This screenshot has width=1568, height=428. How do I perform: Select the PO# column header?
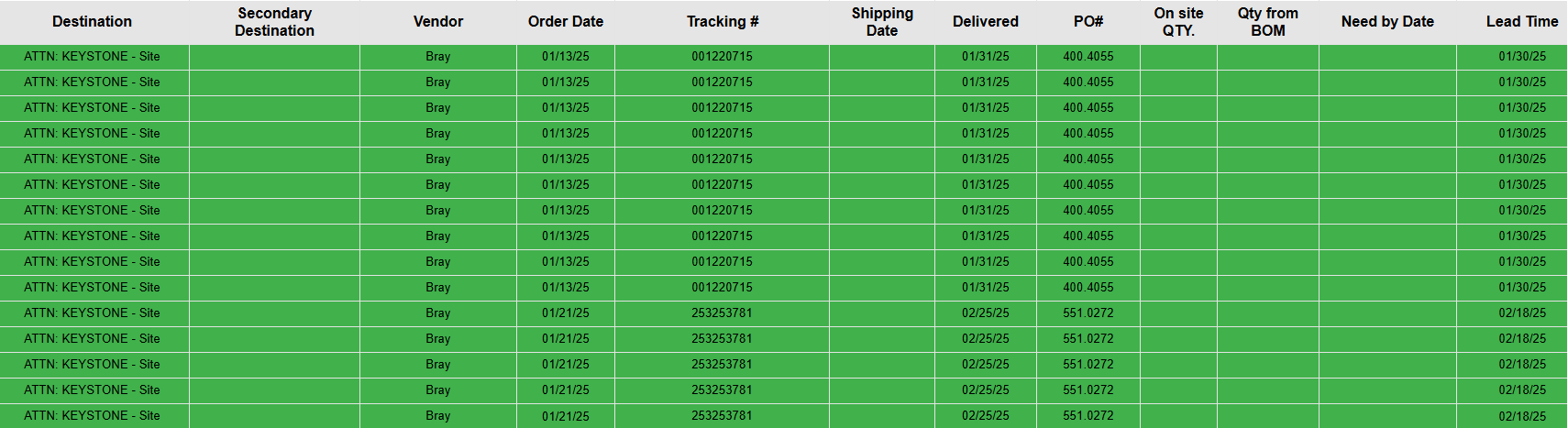pyautogui.click(x=1088, y=22)
